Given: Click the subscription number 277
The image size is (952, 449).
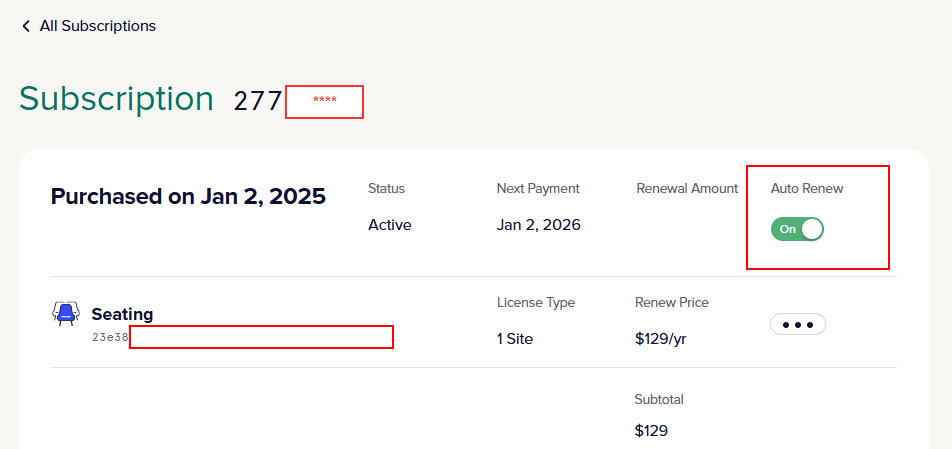Looking at the screenshot, I should [258, 101].
